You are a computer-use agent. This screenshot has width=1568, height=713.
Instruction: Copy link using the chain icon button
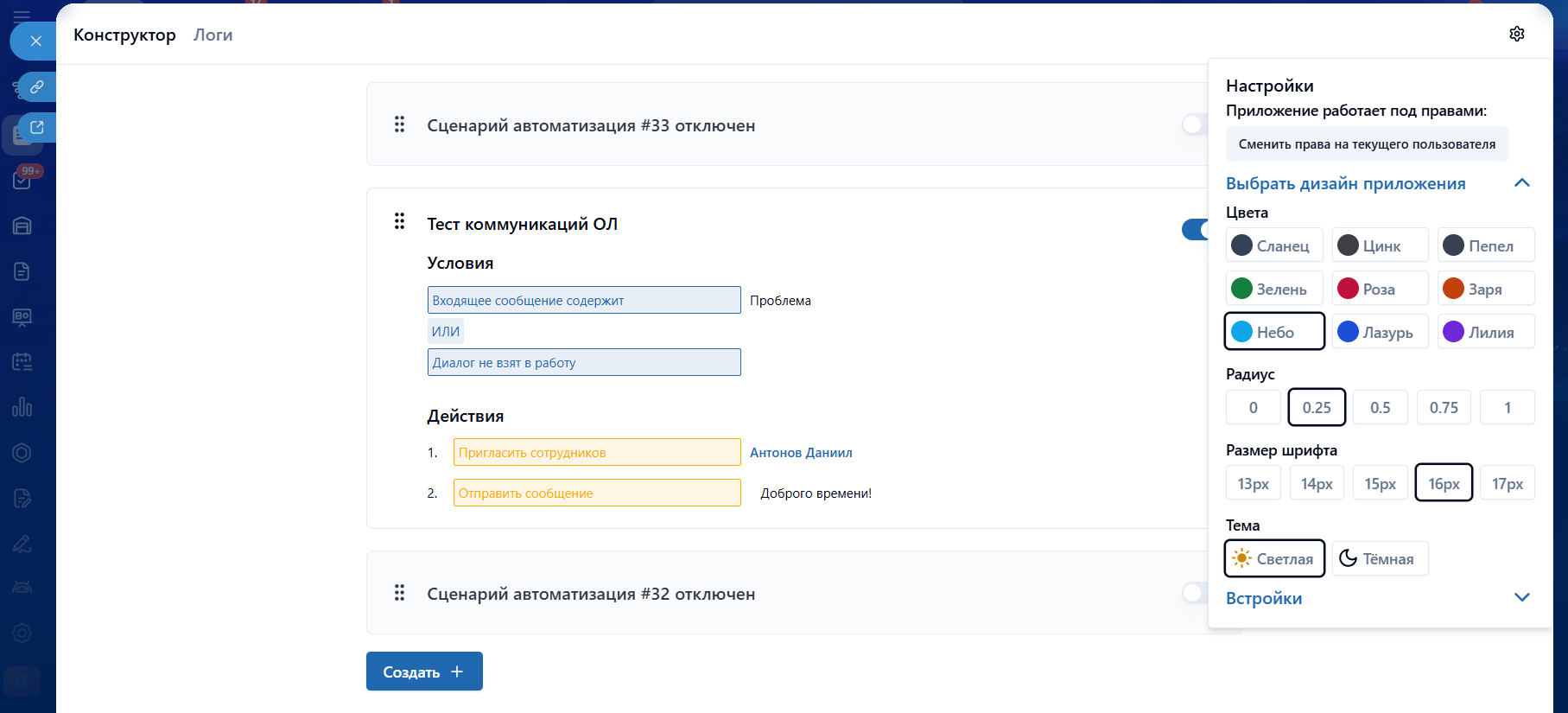[x=37, y=86]
